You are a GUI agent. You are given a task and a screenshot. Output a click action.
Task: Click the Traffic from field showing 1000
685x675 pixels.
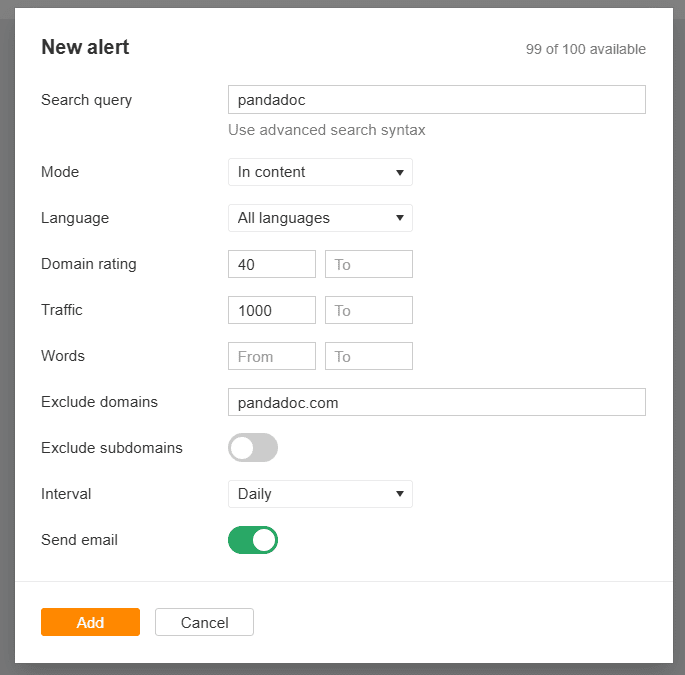[272, 310]
